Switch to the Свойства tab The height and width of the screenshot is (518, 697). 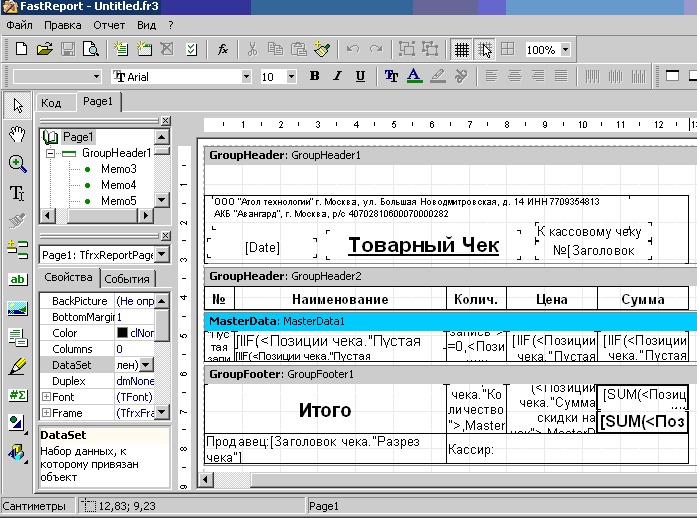pyautogui.click(x=68, y=277)
